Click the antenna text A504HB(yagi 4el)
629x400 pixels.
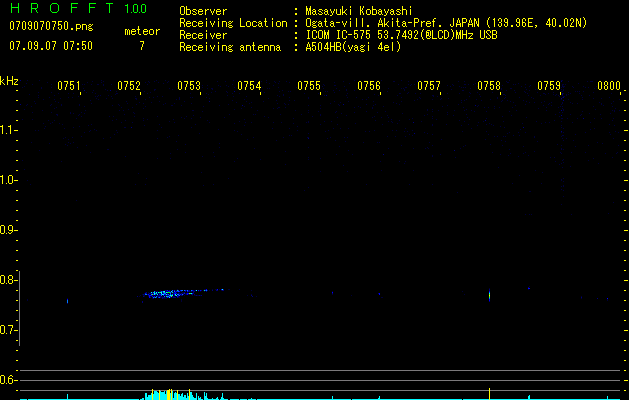(x=353, y=47)
